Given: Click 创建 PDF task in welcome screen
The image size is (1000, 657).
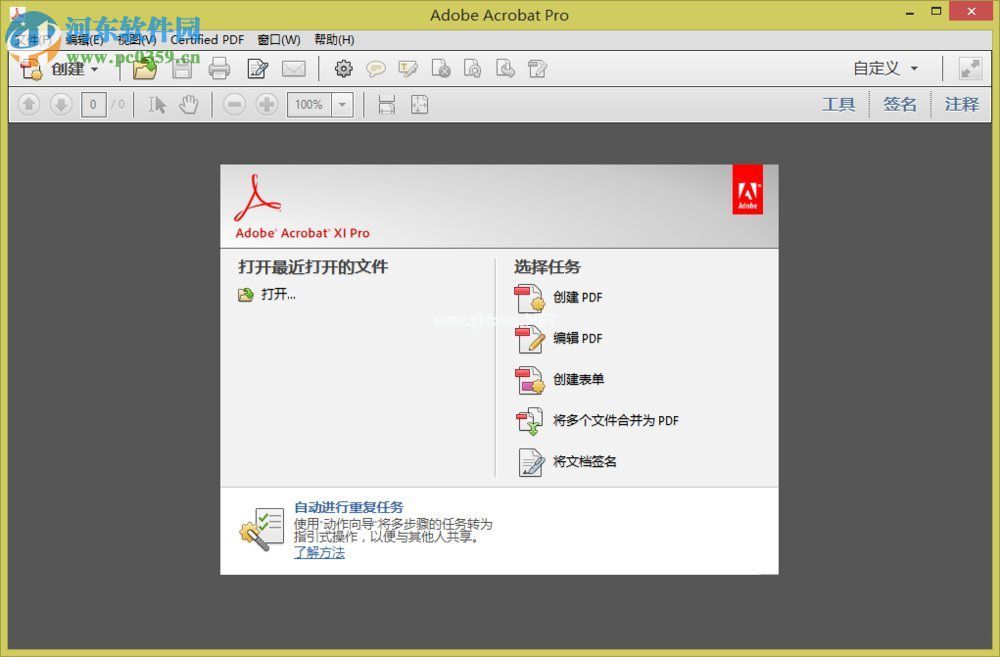Looking at the screenshot, I should [x=577, y=297].
